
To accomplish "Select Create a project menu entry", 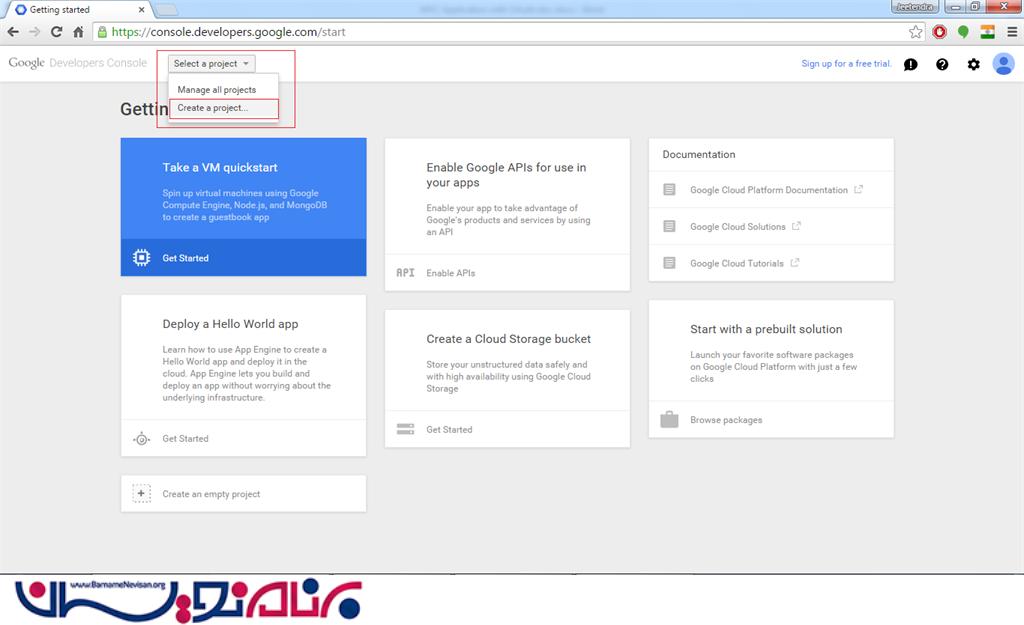I will click(x=213, y=108).
